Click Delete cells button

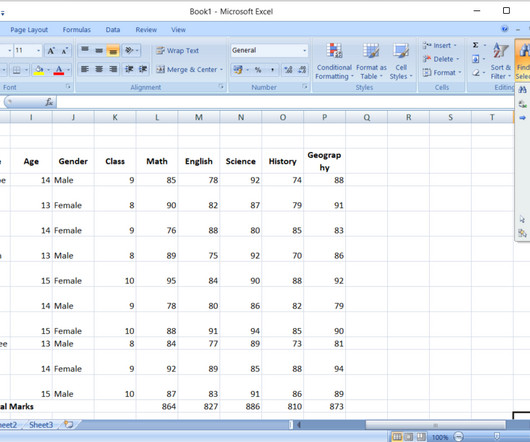pyautogui.click(x=441, y=59)
